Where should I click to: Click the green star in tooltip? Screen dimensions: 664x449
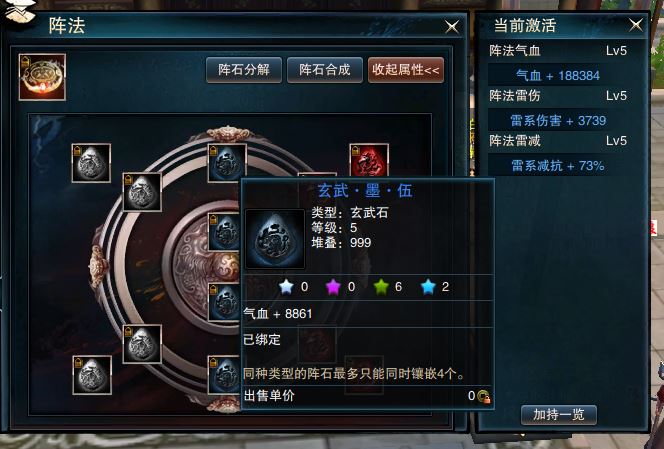381,287
